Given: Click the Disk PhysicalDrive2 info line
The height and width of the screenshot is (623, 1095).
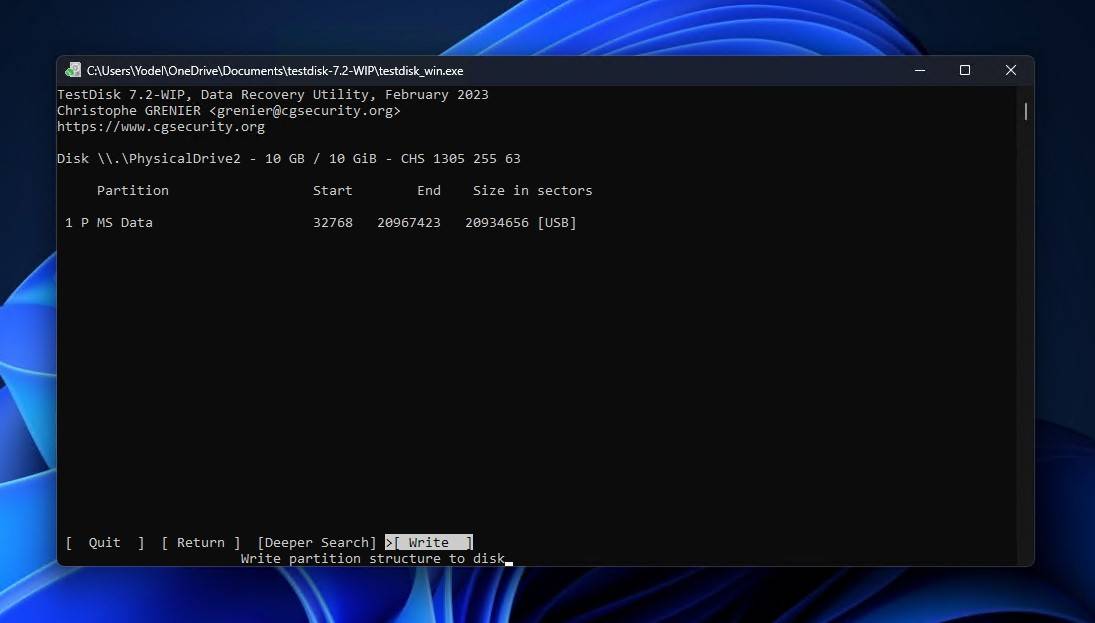Looking at the screenshot, I should (288, 159).
